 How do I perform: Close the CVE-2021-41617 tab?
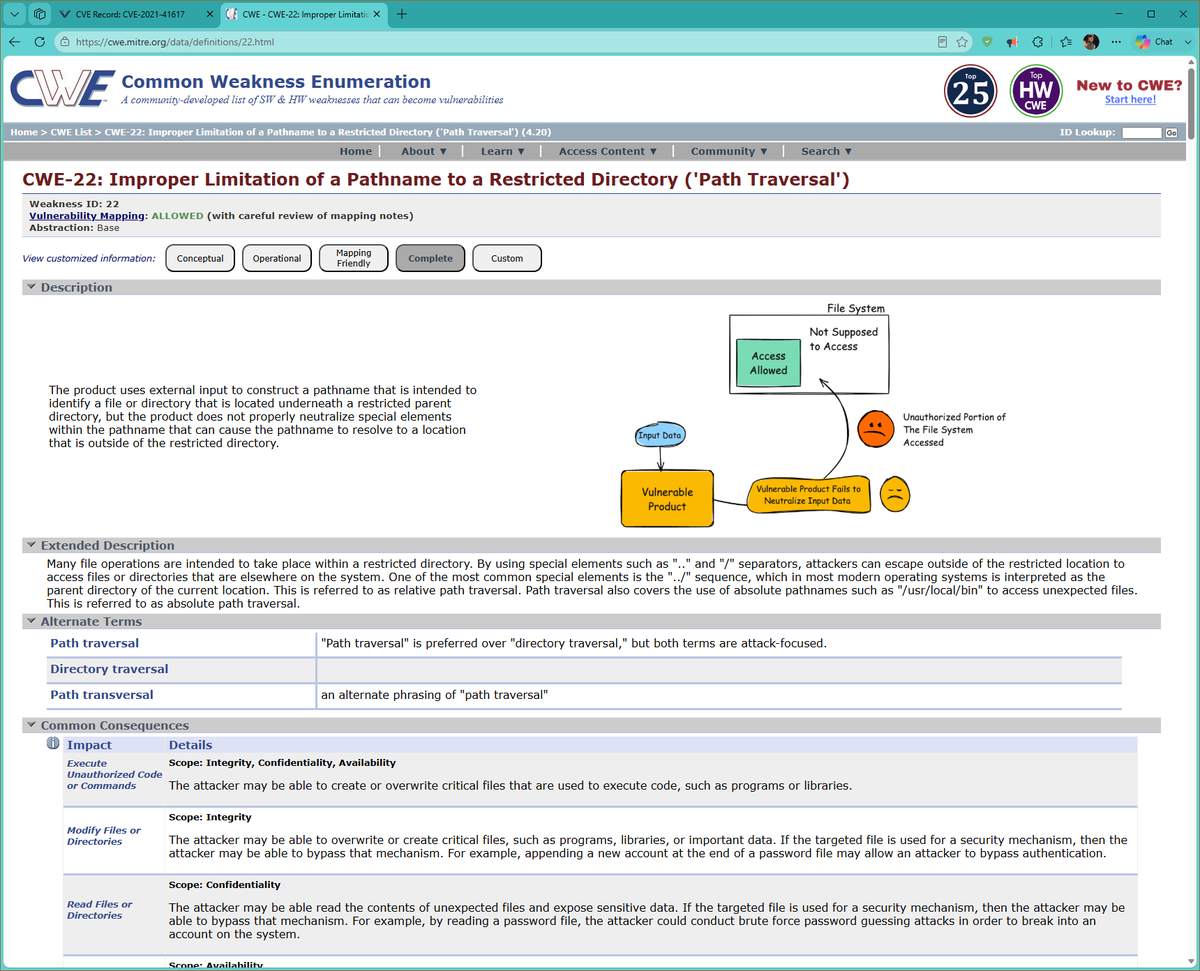tap(208, 14)
